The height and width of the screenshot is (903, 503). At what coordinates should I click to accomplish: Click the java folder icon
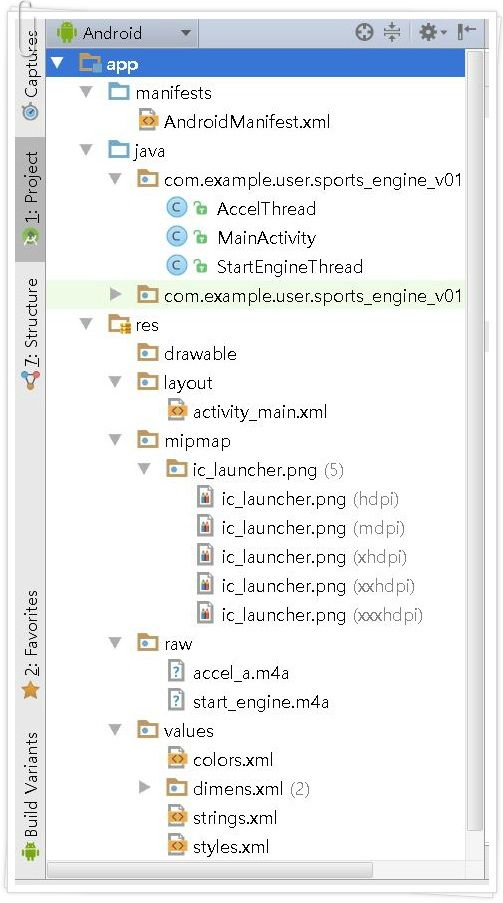tap(119, 150)
